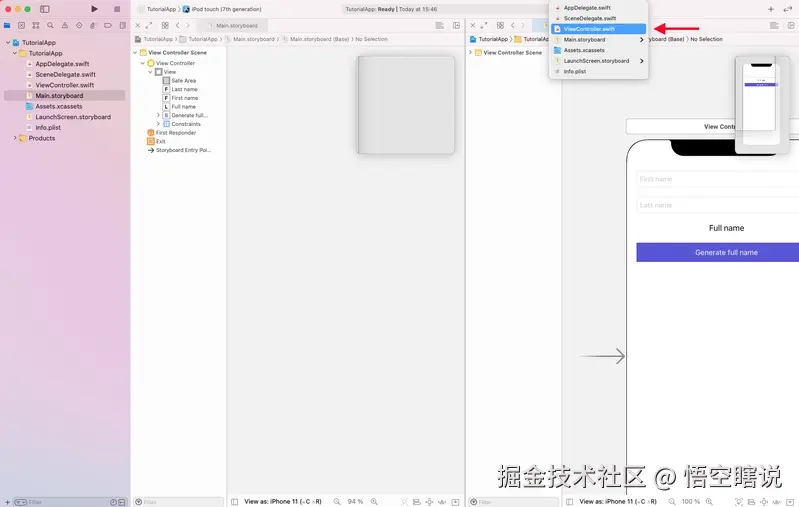Click the First name text field on canvas
799x507 pixels.
coord(718,179)
